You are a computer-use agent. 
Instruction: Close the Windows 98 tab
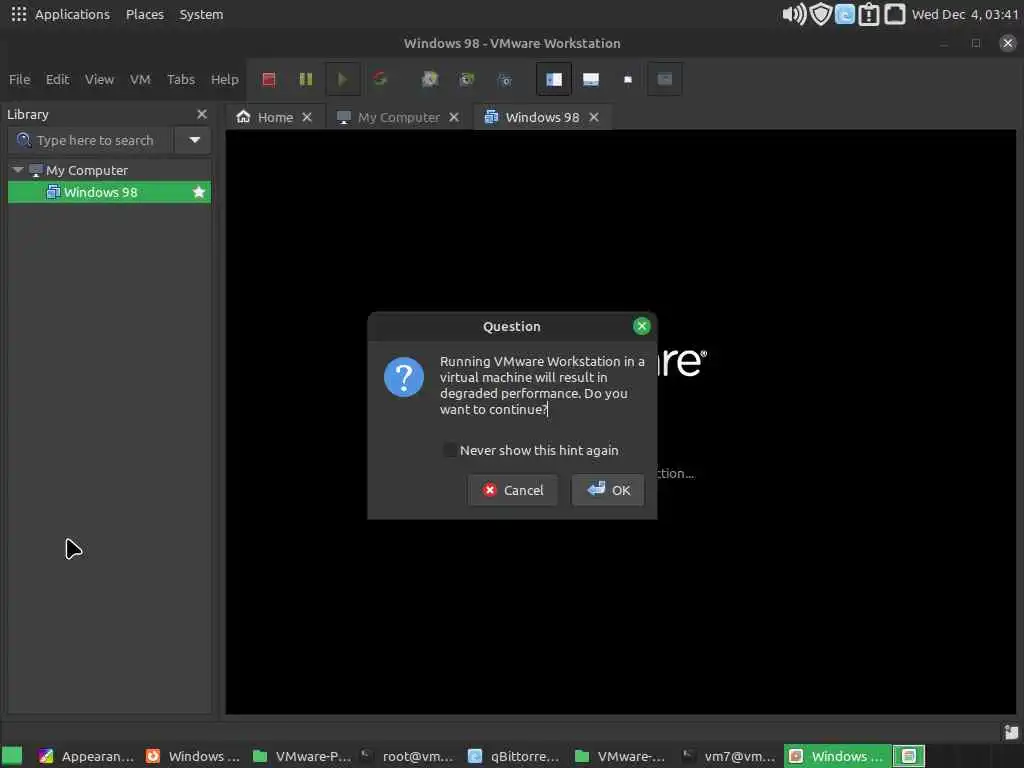pos(594,117)
